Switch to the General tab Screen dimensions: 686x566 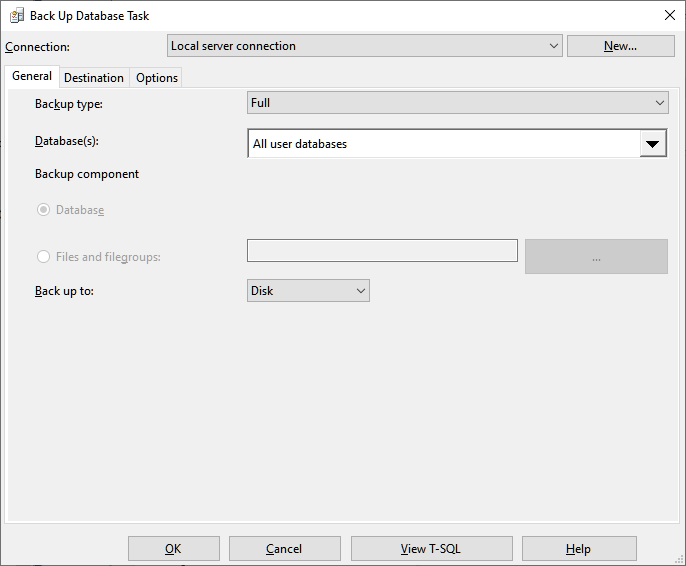32,76
